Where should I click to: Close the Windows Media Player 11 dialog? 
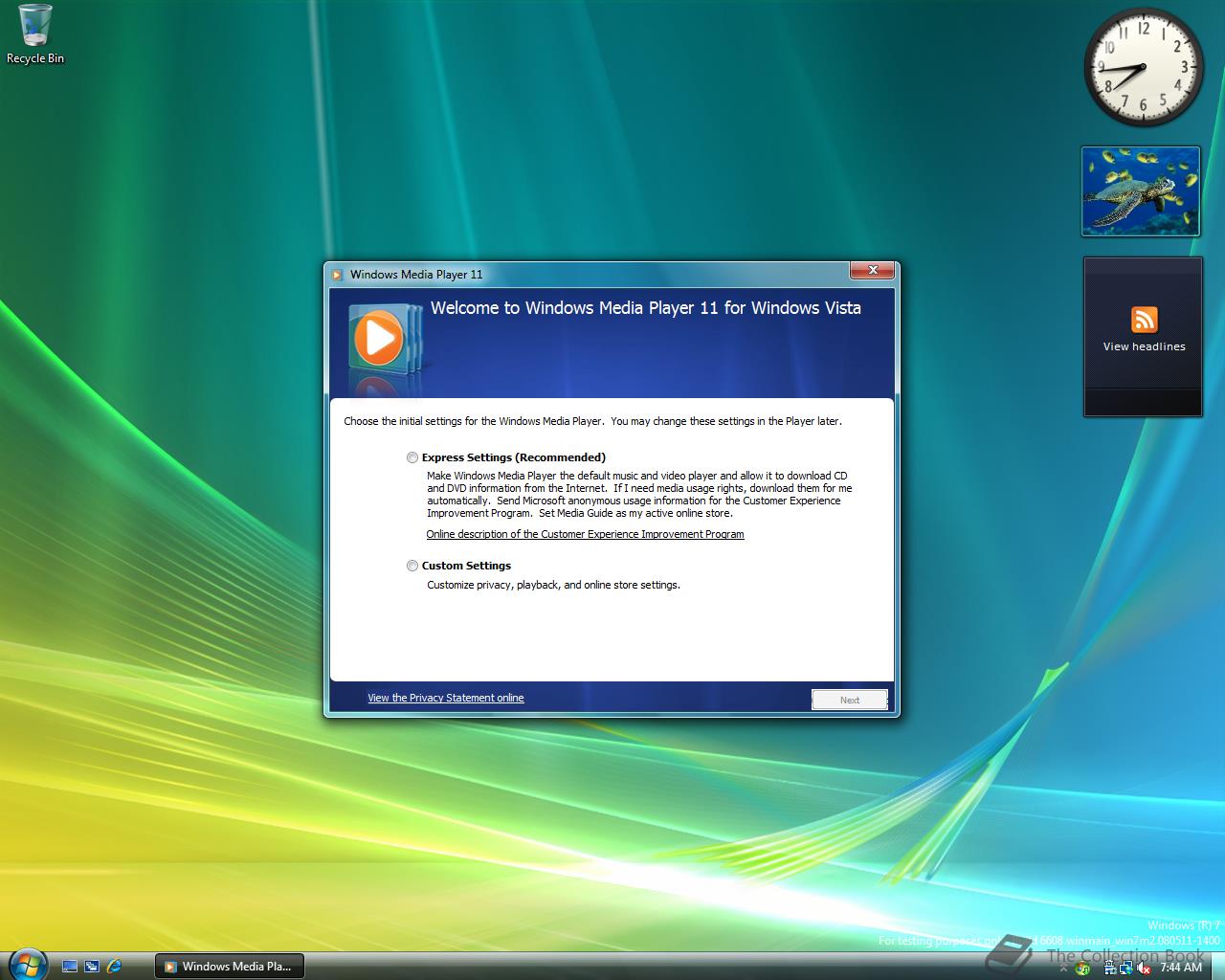(873, 271)
